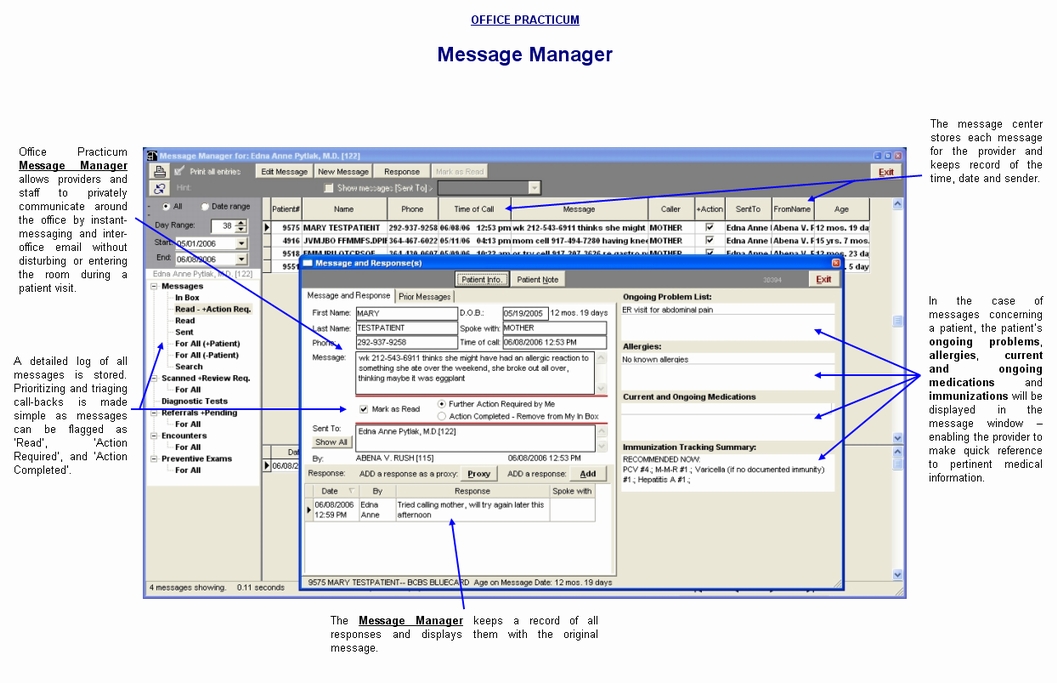Viewport: 1057px width, 683px height.
Task: Click the Show All button
Action: (331, 442)
